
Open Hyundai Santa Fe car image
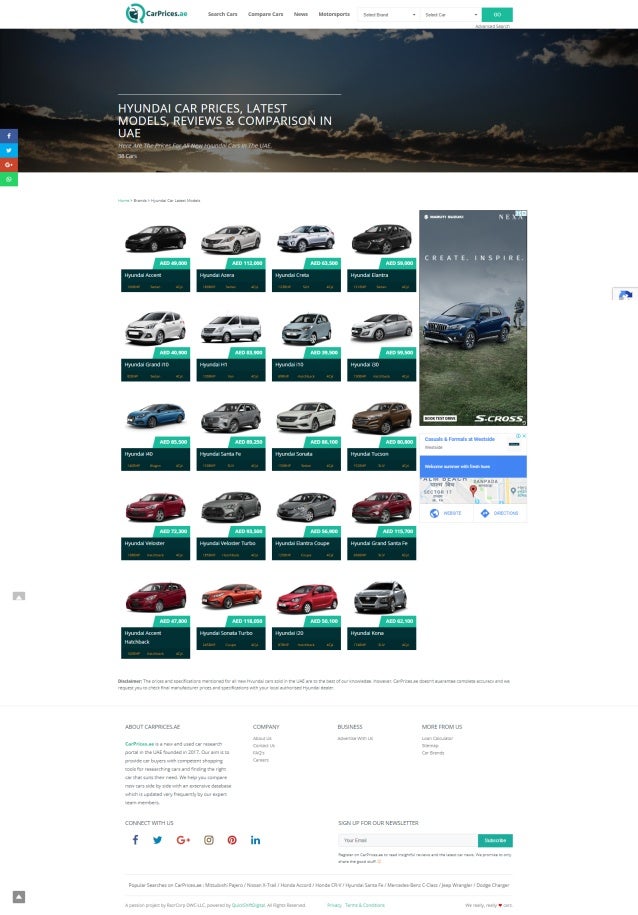click(231, 417)
